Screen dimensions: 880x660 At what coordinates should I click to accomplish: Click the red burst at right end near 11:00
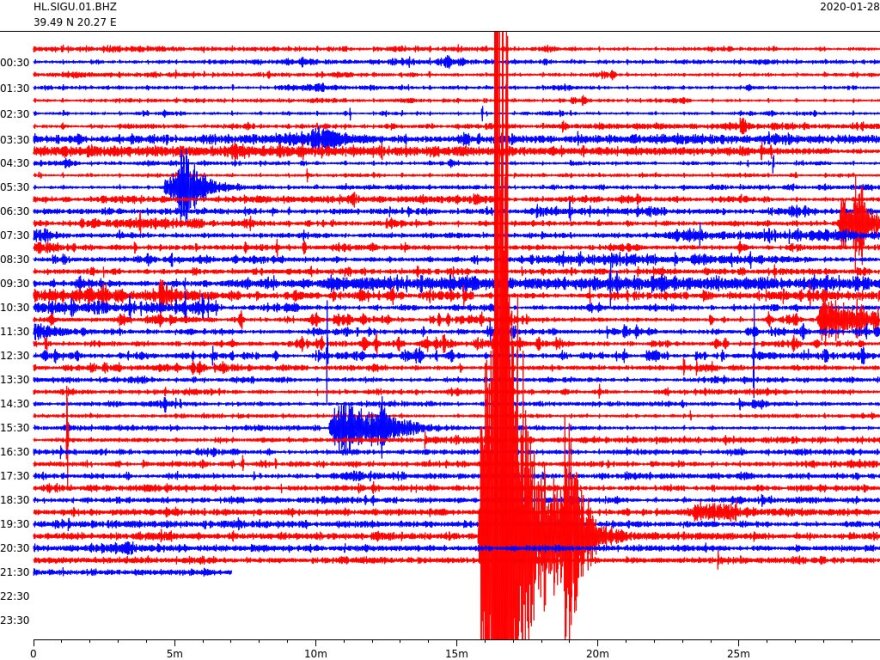[x=845, y=319]
